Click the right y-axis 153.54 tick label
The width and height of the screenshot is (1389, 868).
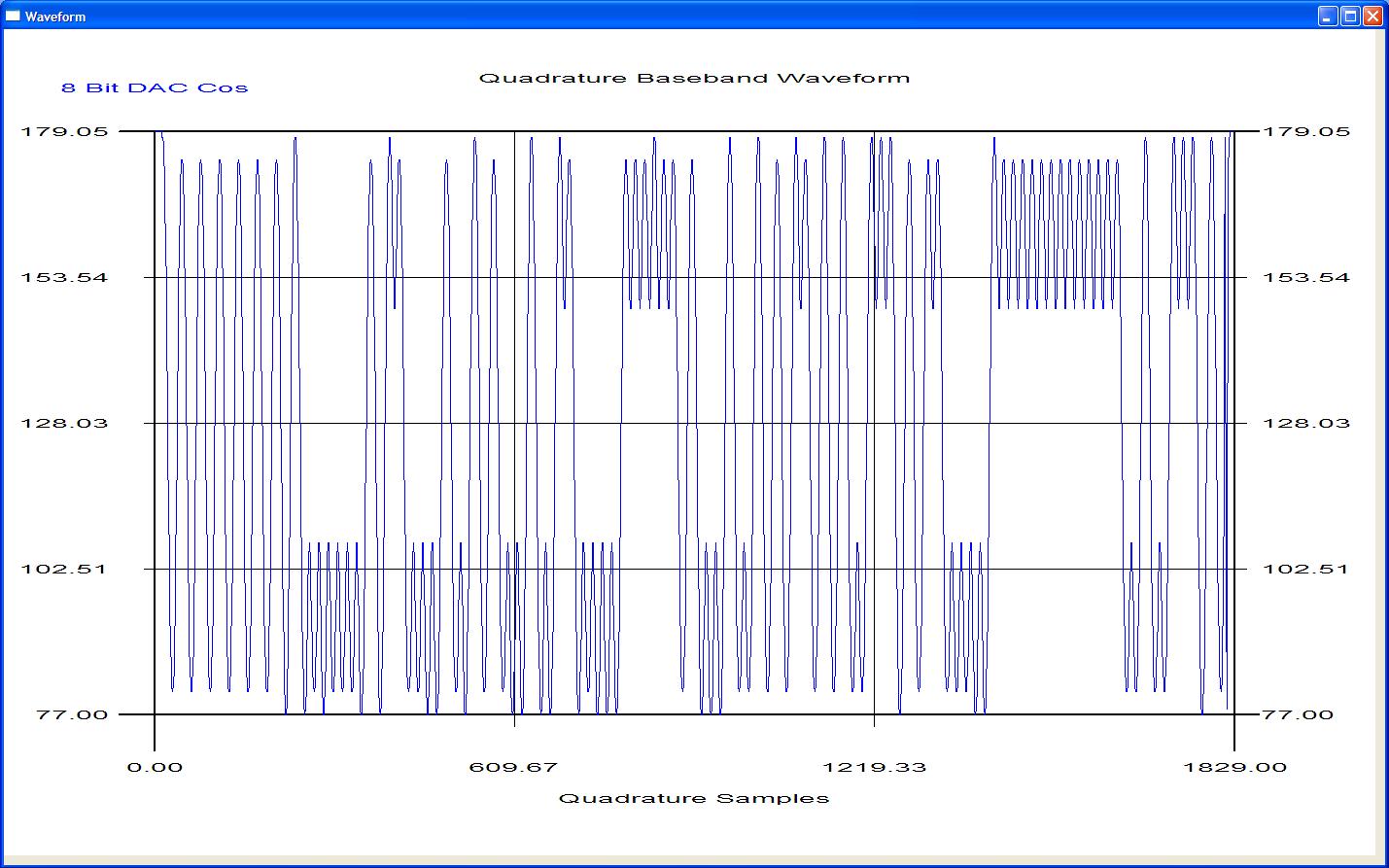[x=1306, y=277]
